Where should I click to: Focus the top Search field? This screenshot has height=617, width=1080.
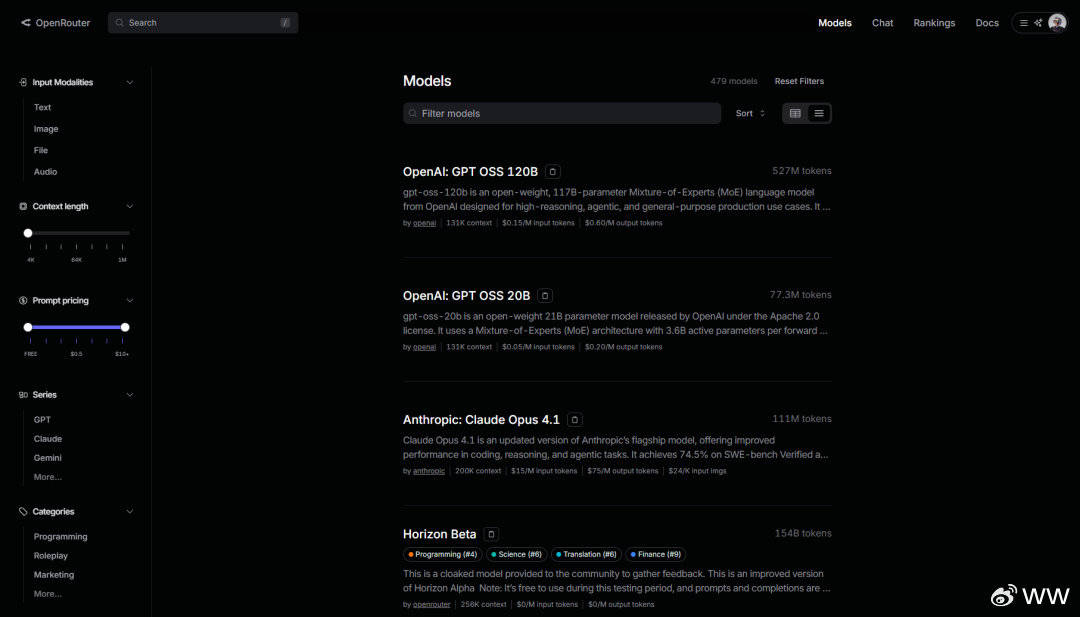click(203, 23)
